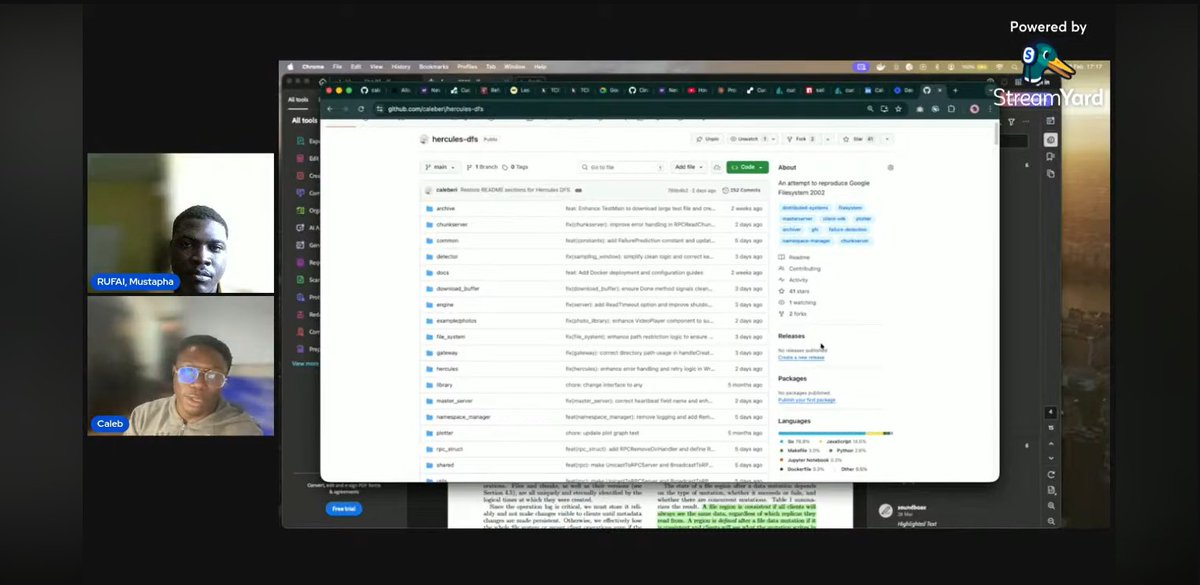
Task: Click the browser reload icon
Action: [361, 108]
